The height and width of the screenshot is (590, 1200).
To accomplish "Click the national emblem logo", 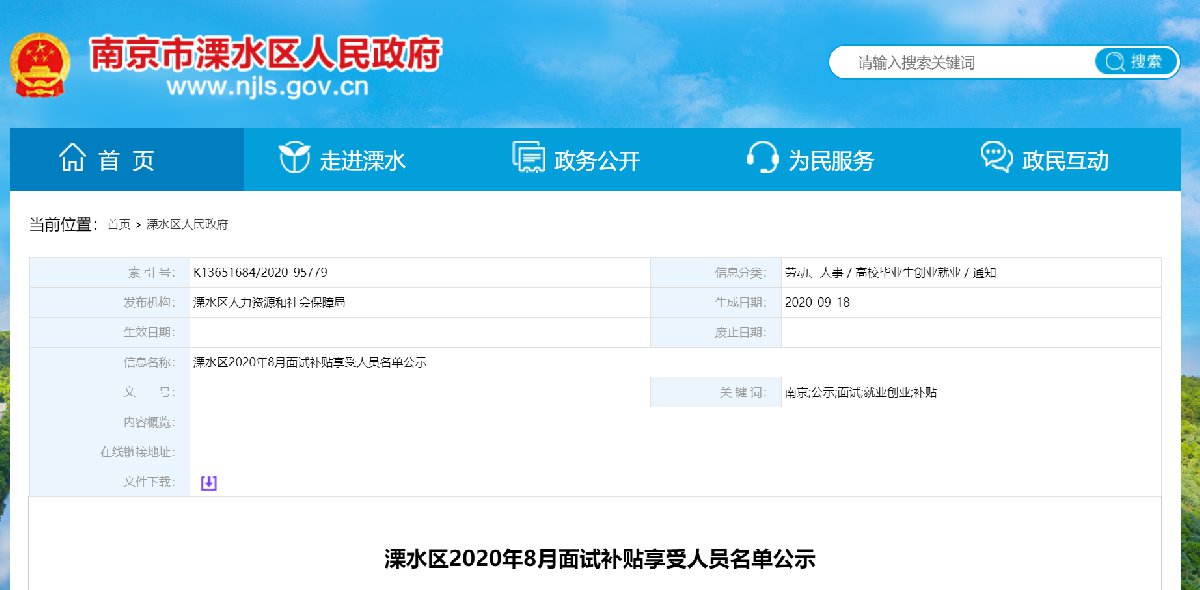I will 41,66.
